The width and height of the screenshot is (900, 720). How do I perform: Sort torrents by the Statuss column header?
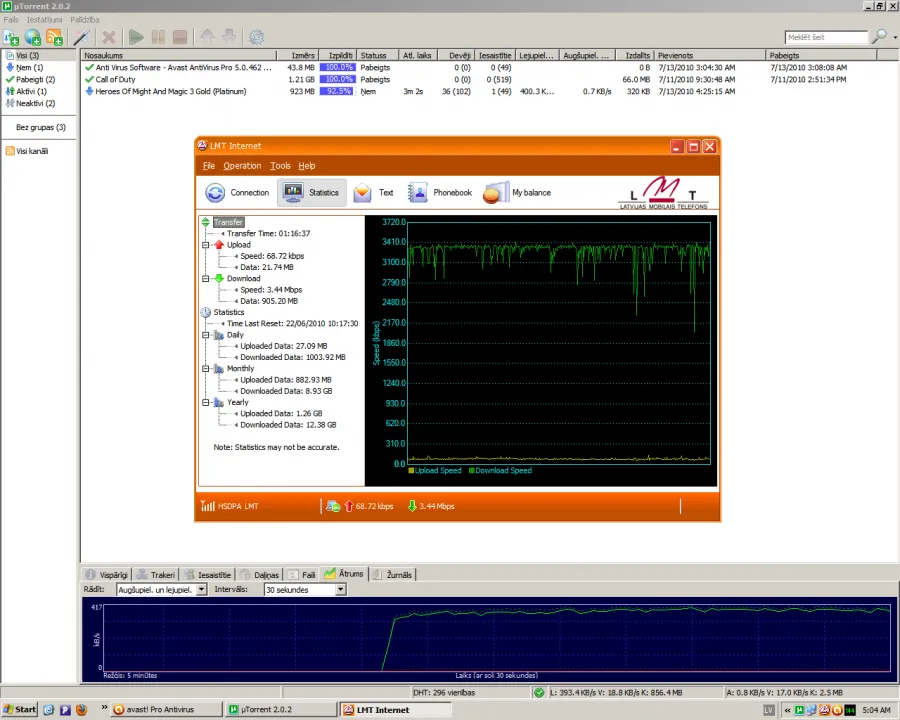378,56
